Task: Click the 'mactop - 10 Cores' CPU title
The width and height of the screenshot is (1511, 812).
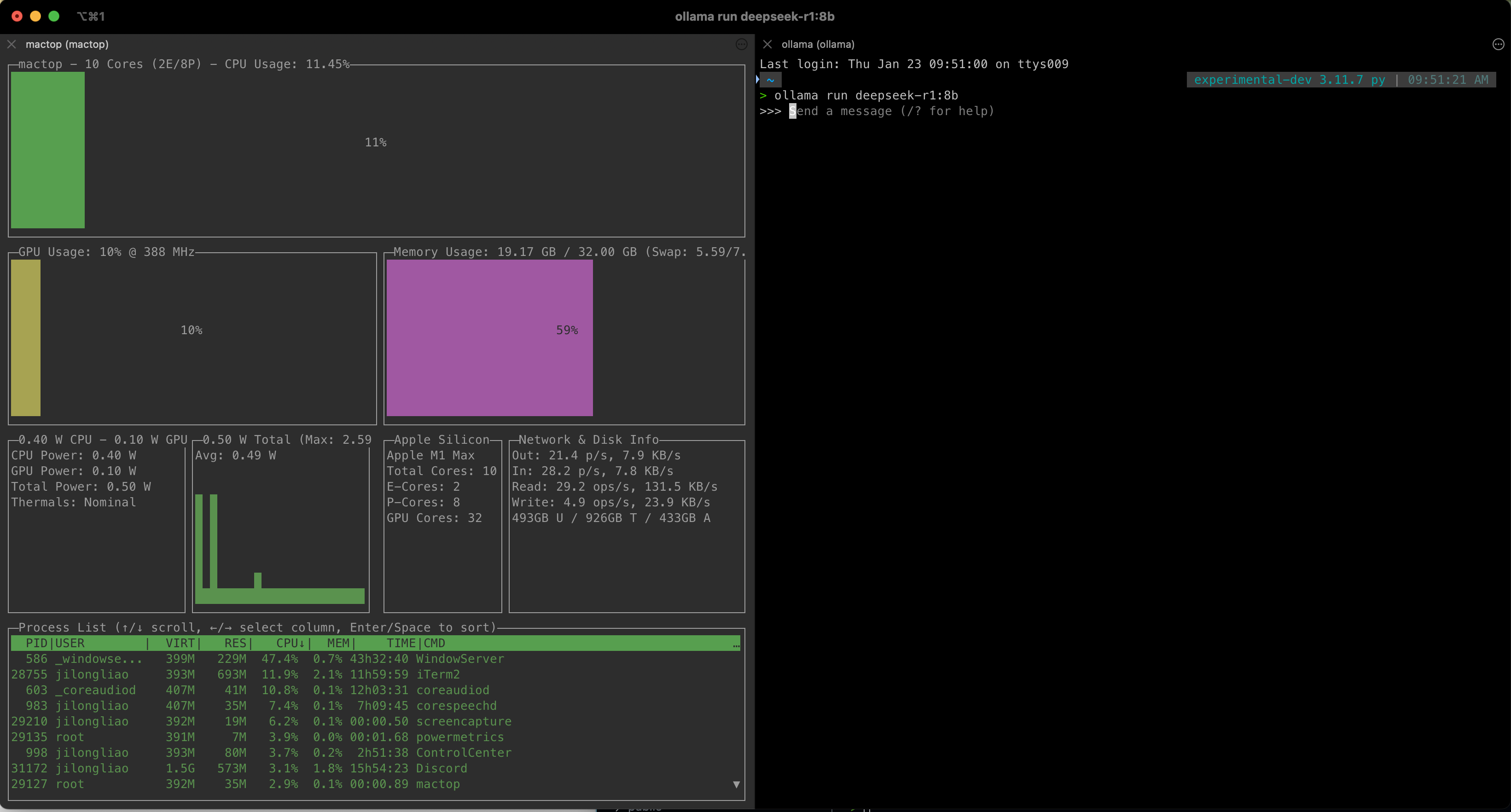Action: (x=184, y=64)
